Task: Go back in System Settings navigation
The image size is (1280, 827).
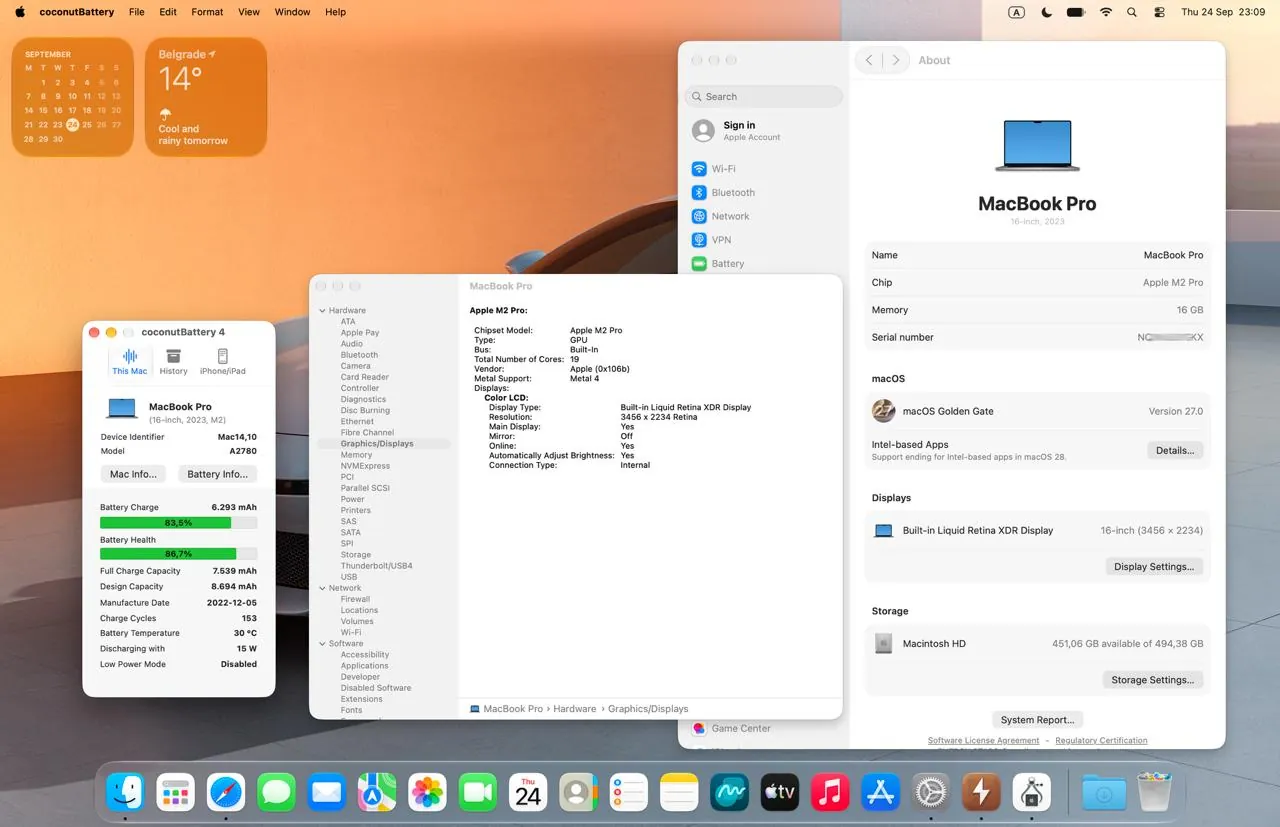Action: point(869,60)
